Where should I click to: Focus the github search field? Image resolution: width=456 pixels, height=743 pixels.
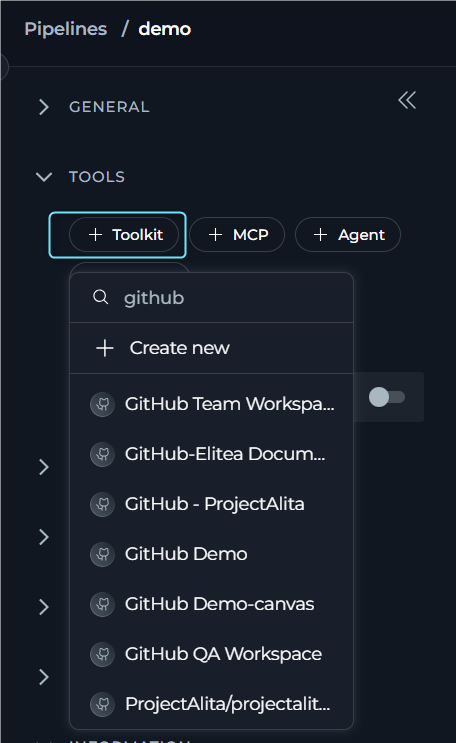point(211,298)
